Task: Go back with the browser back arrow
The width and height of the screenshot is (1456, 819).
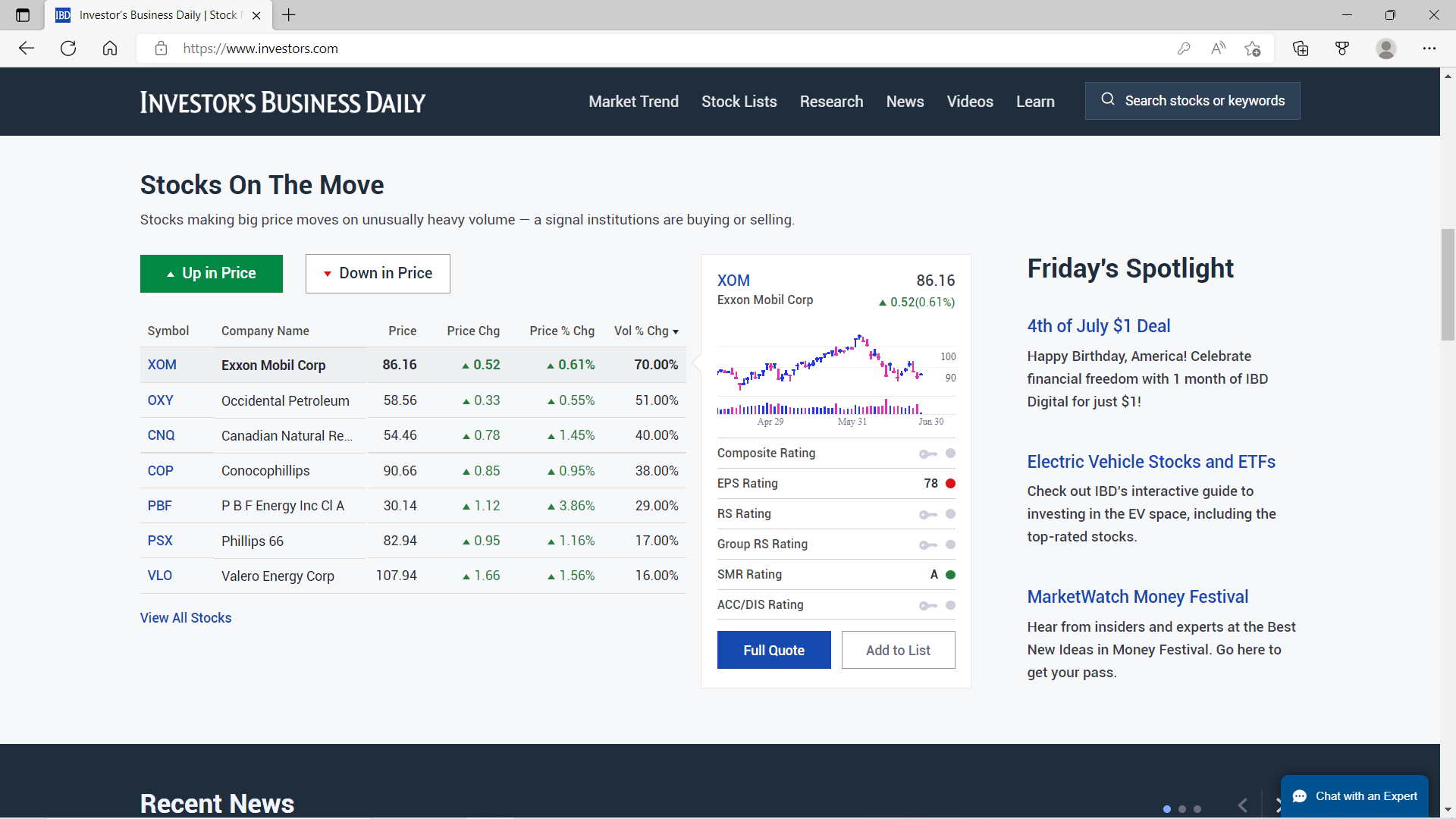Action: click(x=27, y=49)
